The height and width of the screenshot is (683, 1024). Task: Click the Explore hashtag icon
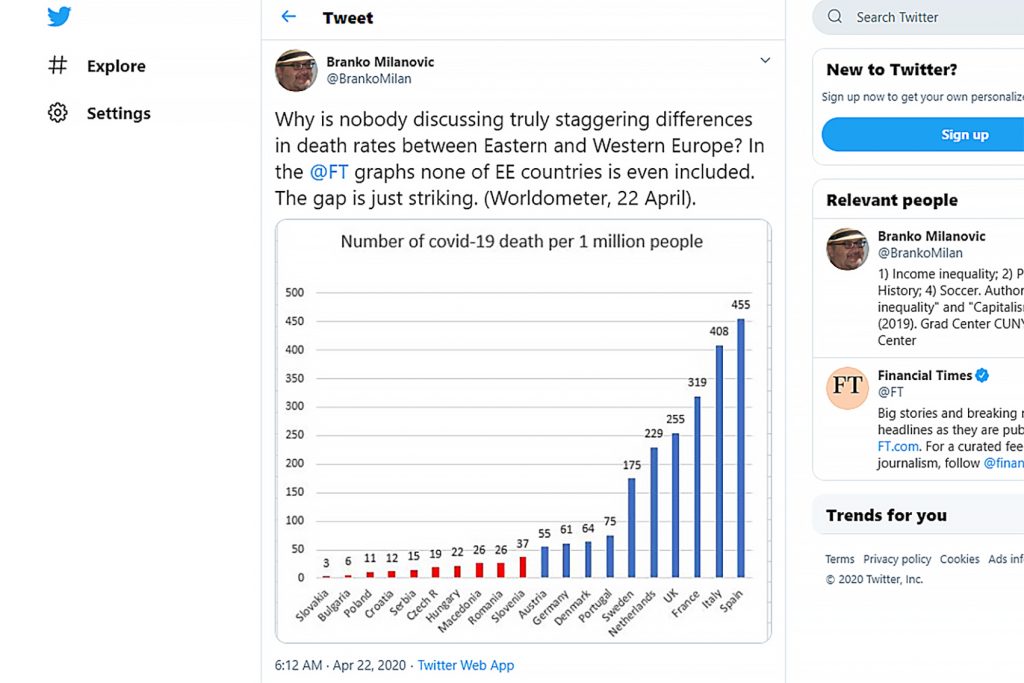pos(58,66)
